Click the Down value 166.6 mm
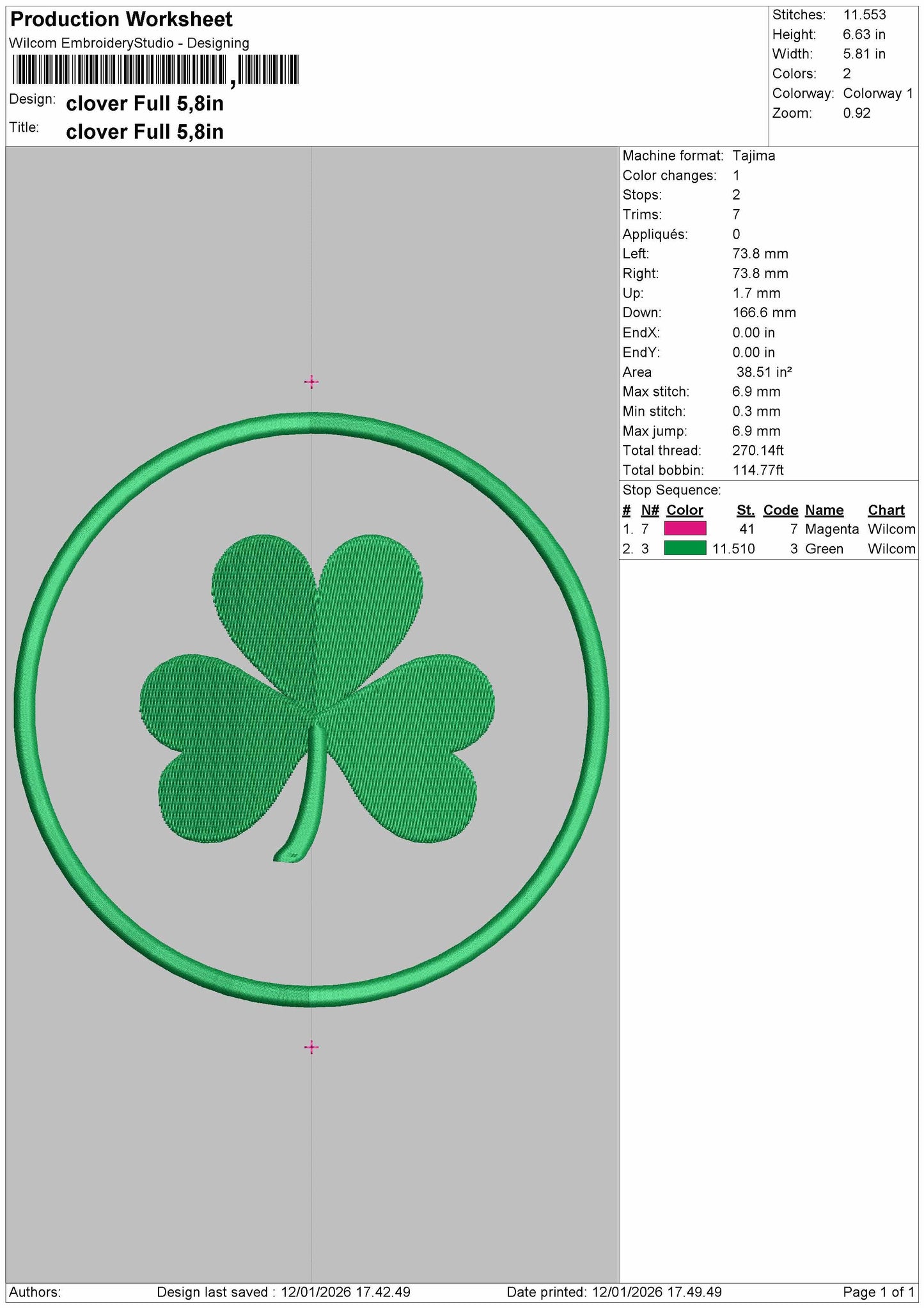Screen dimensions: 924x1308 (x=764, y=313)
